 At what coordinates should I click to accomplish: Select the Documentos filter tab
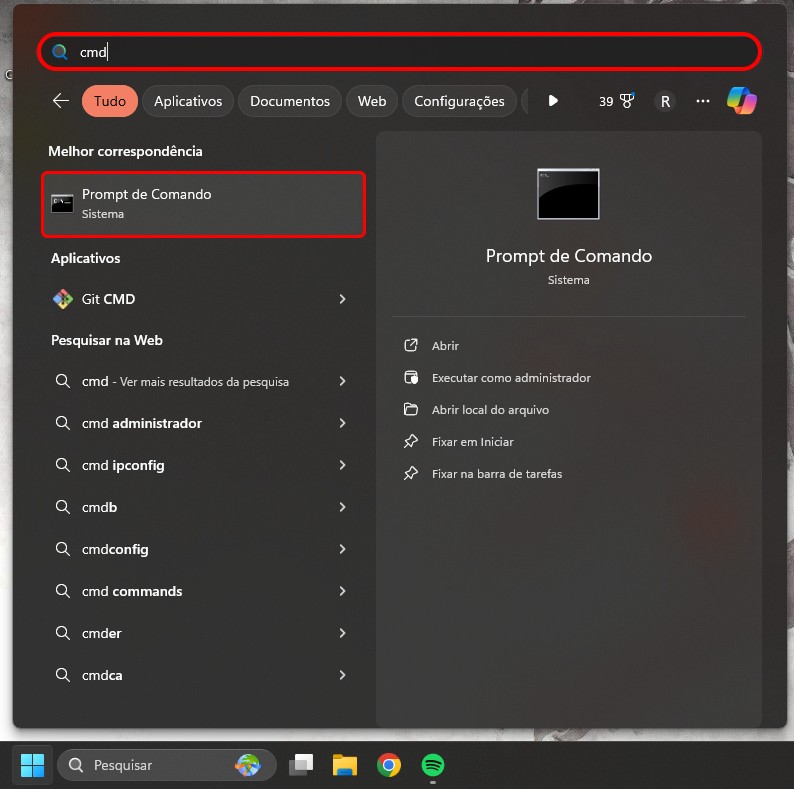pos(289,101)
